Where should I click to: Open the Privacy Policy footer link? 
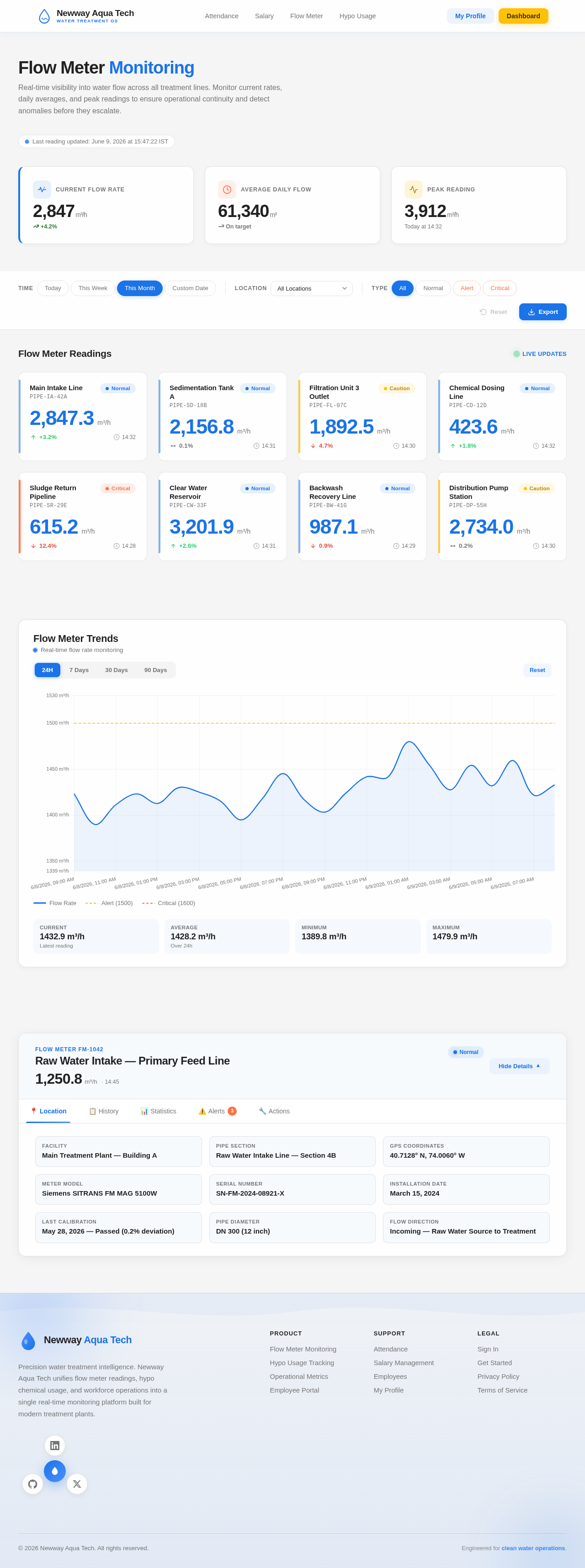click(498, 1376)
